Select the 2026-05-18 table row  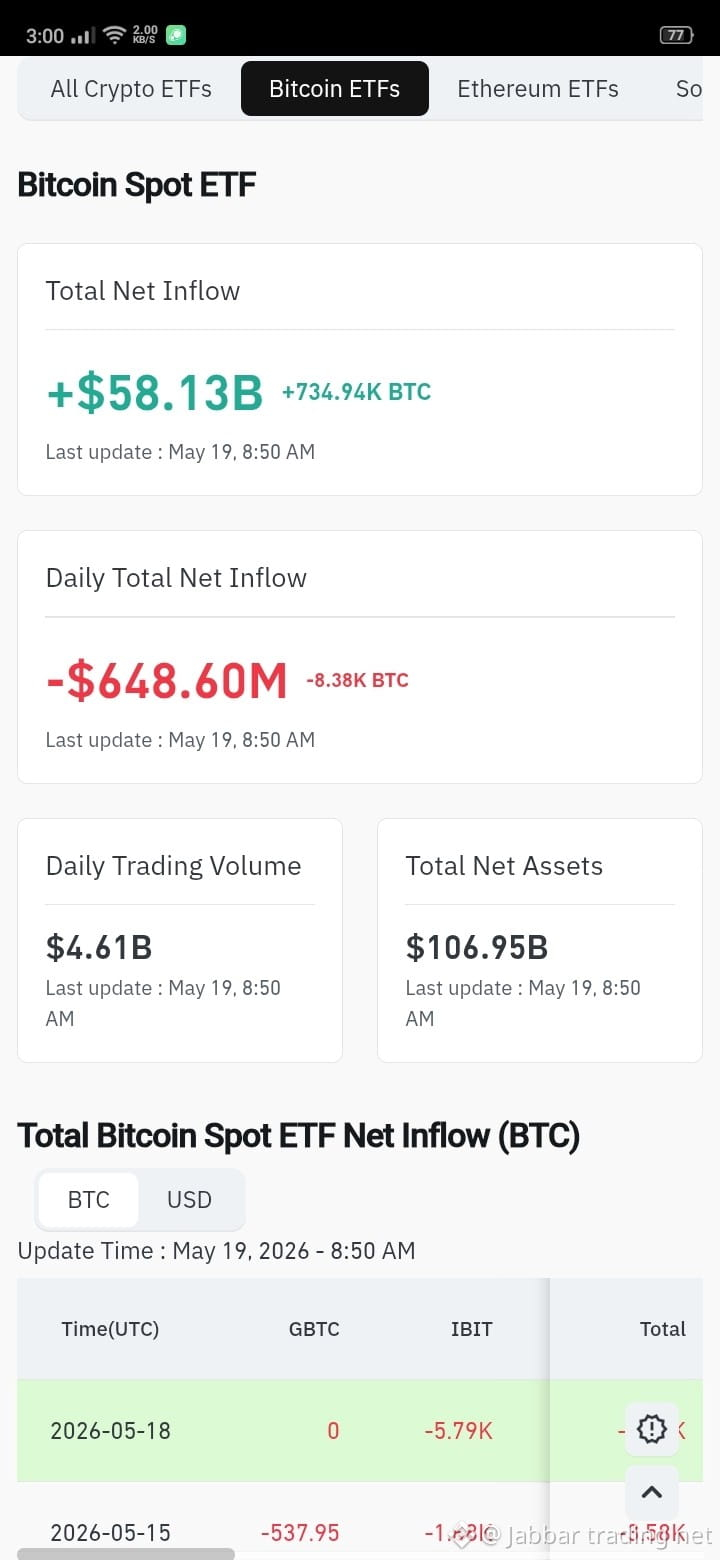pyautogui.click(x=360, y=1431)
